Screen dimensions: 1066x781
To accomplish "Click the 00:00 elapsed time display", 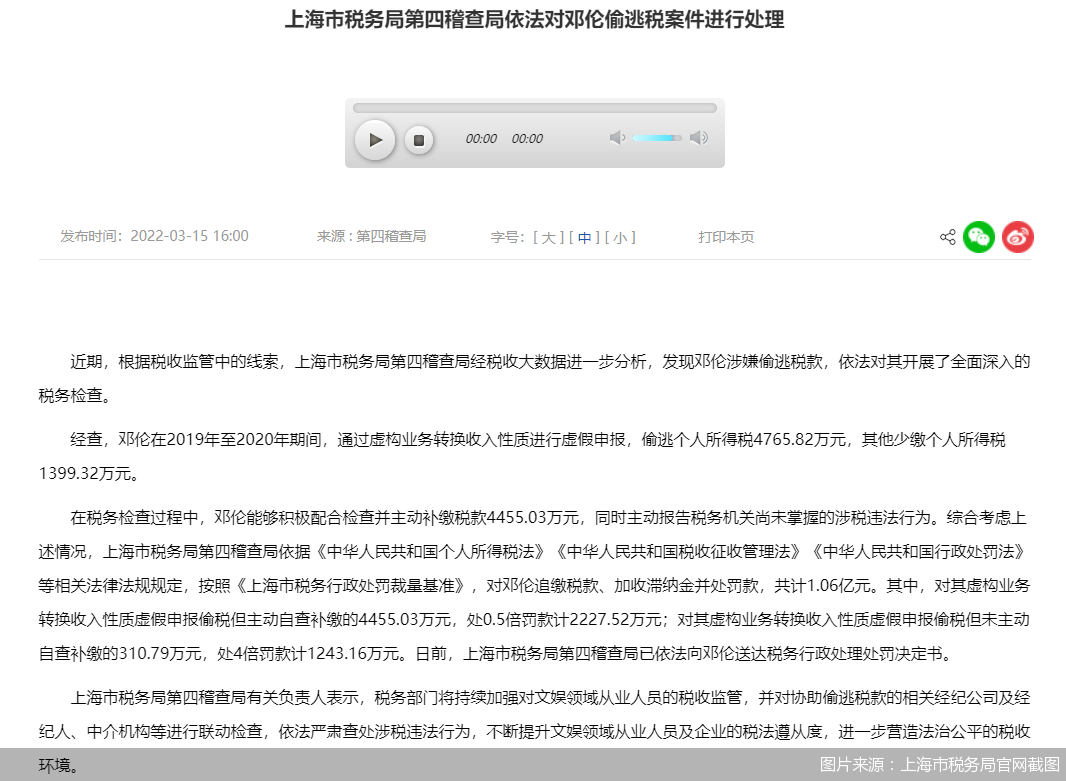I will [x=481, y=140].
